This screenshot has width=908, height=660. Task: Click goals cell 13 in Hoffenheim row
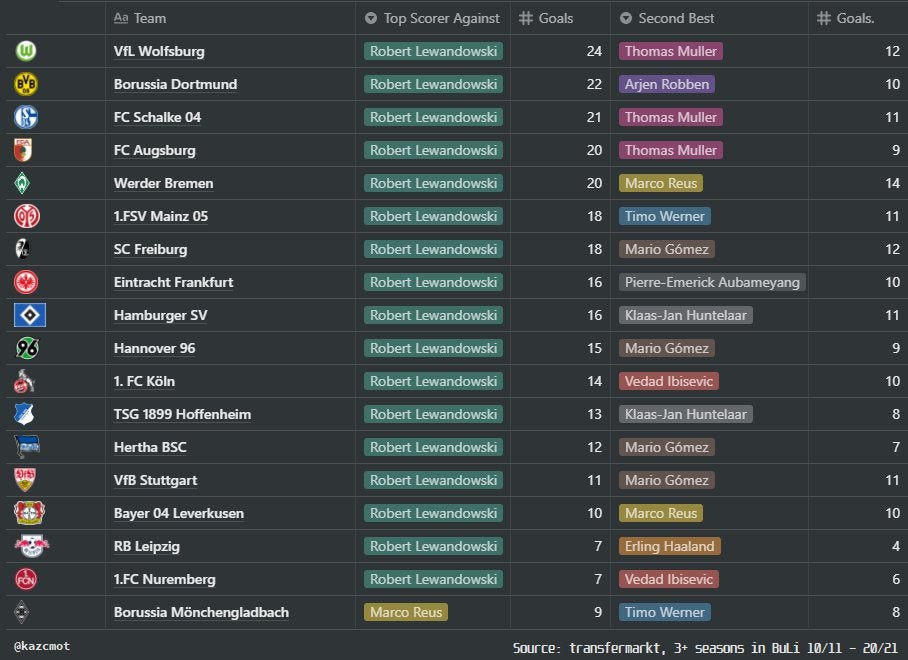[x=560, y=414]
